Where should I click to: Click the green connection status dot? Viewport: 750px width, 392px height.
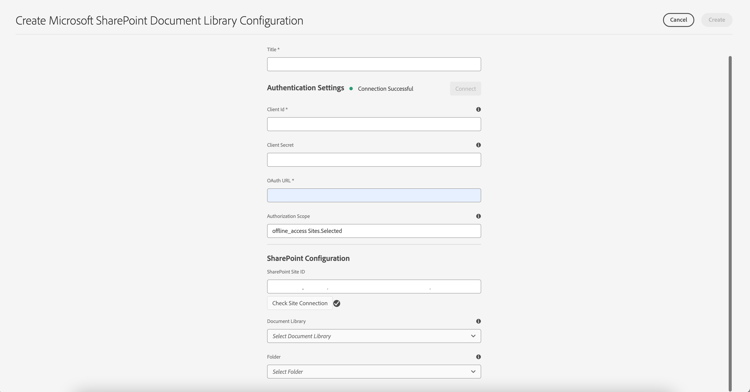[351, 88]
